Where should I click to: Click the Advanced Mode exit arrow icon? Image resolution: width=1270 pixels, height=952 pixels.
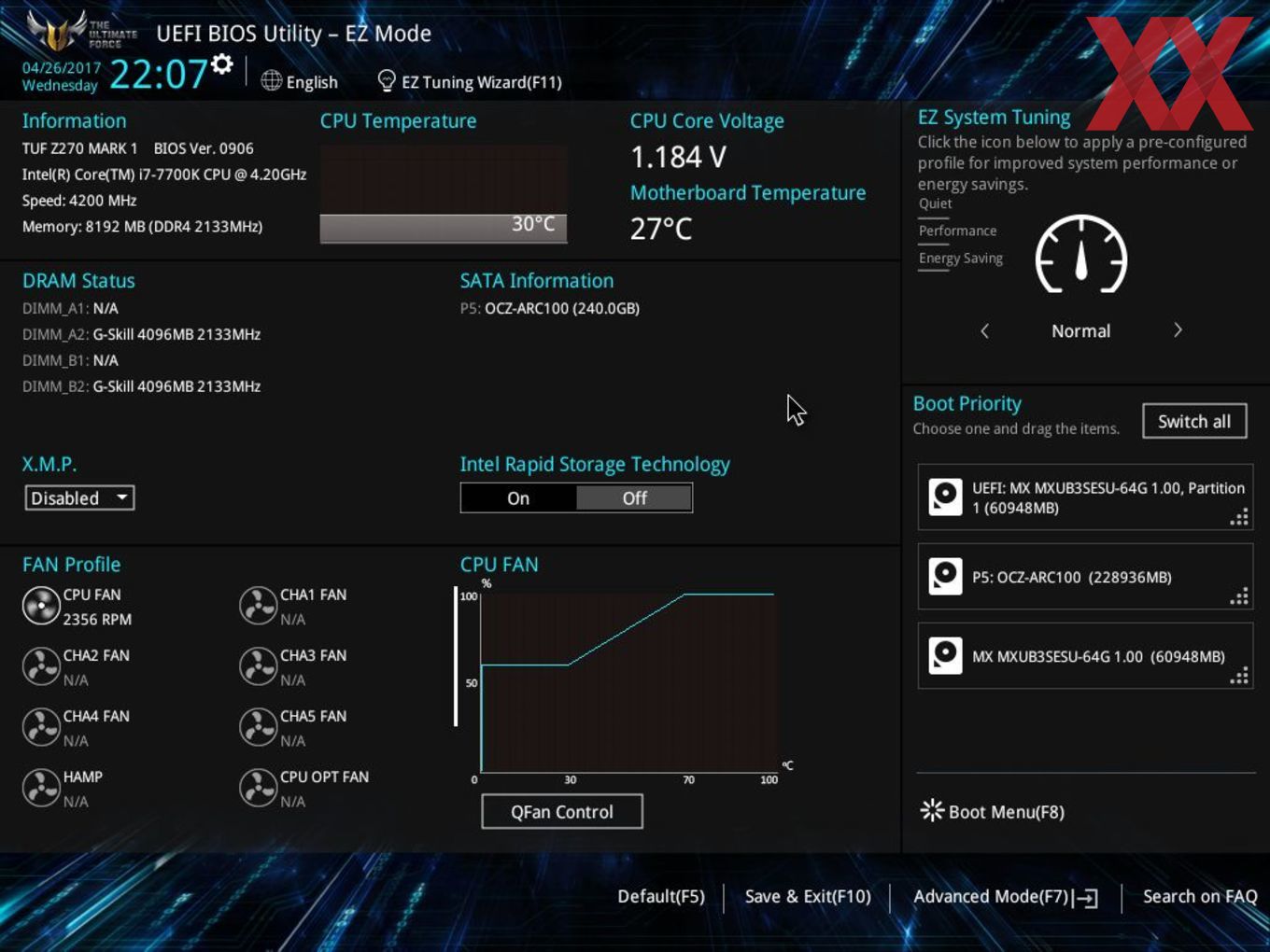1085,898
